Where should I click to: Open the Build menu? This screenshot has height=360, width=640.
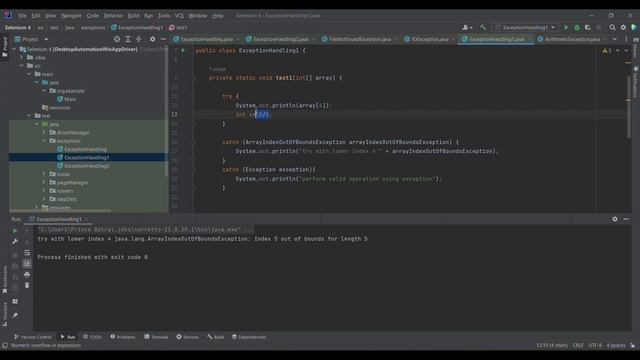click(x=133, y=16)
